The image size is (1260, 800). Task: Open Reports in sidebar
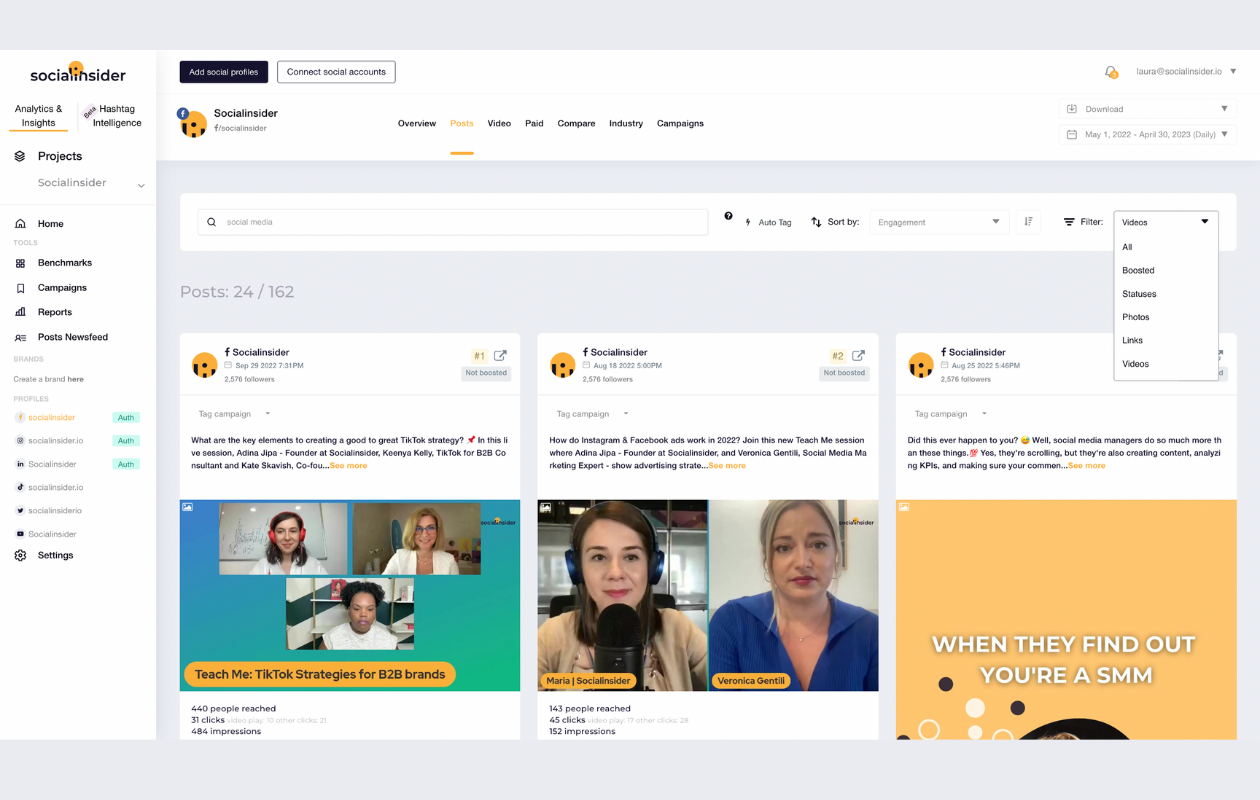pyautogui.click(x=55, y=312)
